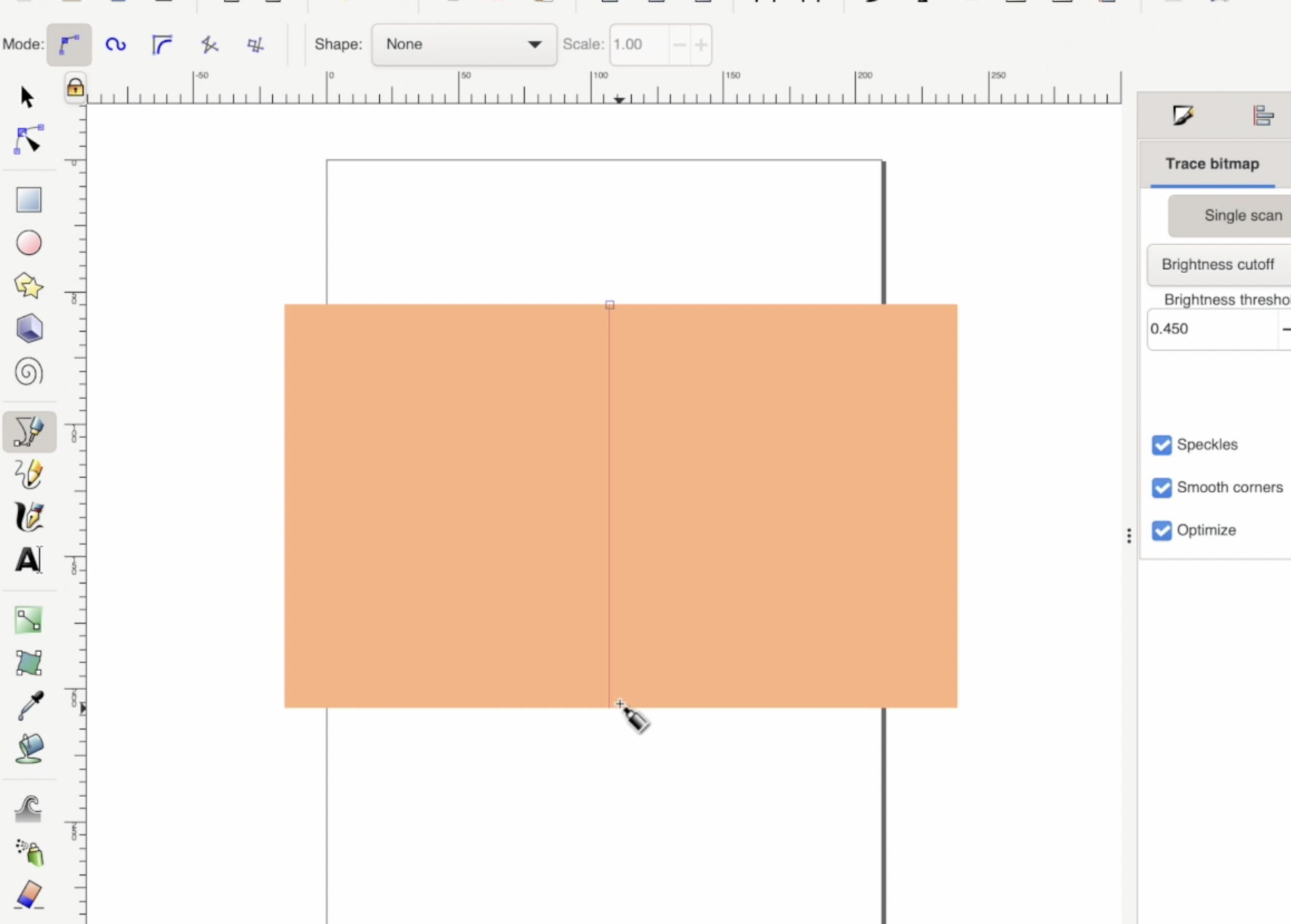Switch Mode to Spiro path
This screenshot has height=924, width=1291.
coord(115,44)
